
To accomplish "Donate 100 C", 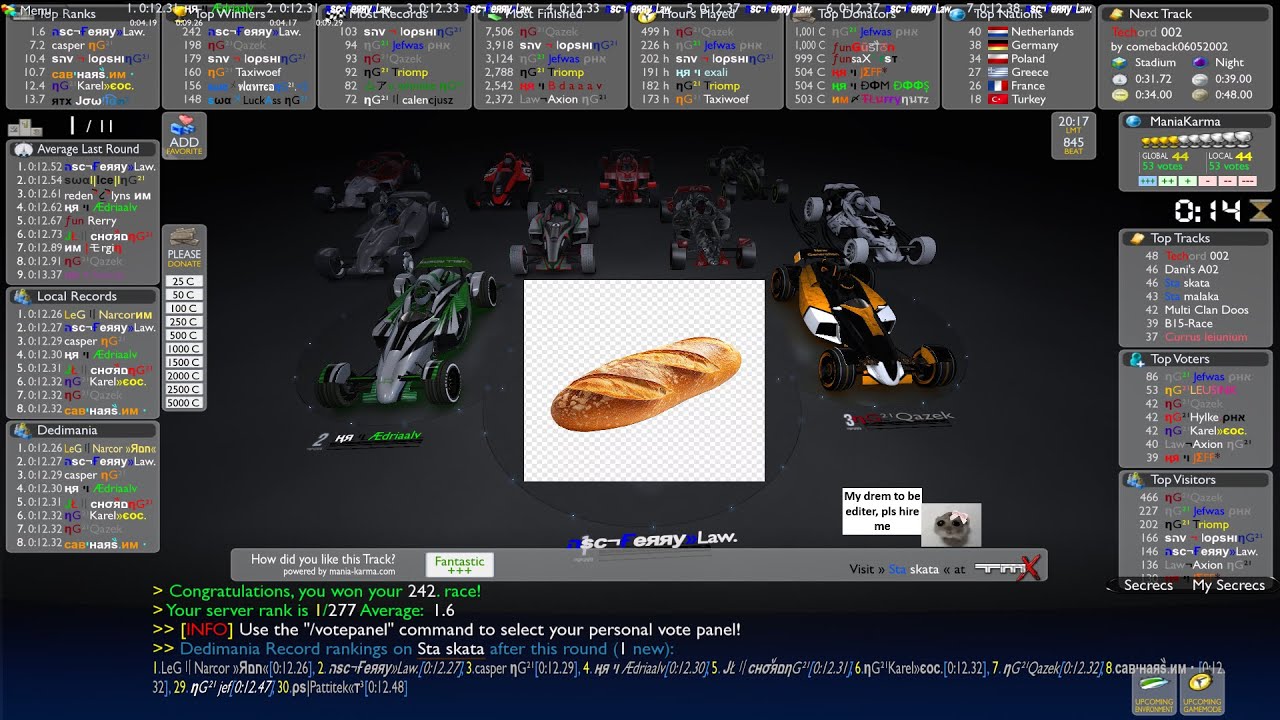I will pos(184,309).
